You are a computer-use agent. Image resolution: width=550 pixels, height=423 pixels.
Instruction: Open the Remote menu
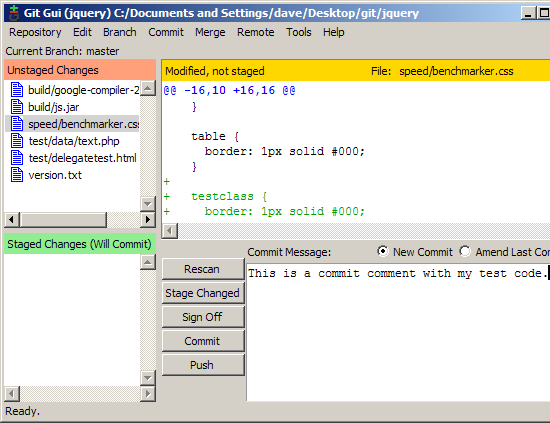[x=256, y=32]
